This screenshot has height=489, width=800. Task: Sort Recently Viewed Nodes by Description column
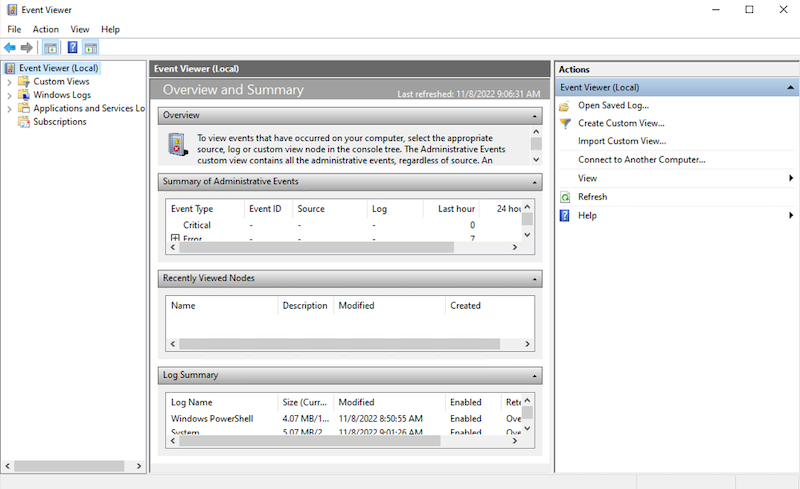click(305, 305)
